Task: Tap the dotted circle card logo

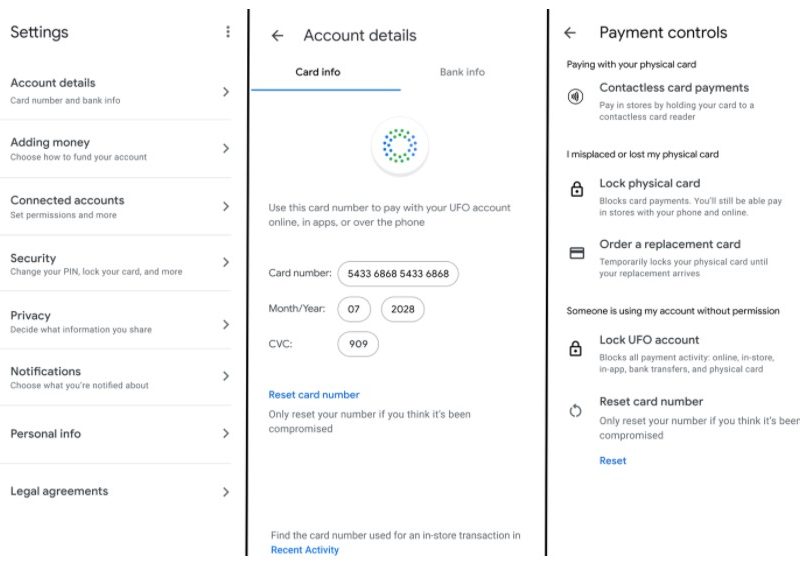Action: click(x=400, y=147)
